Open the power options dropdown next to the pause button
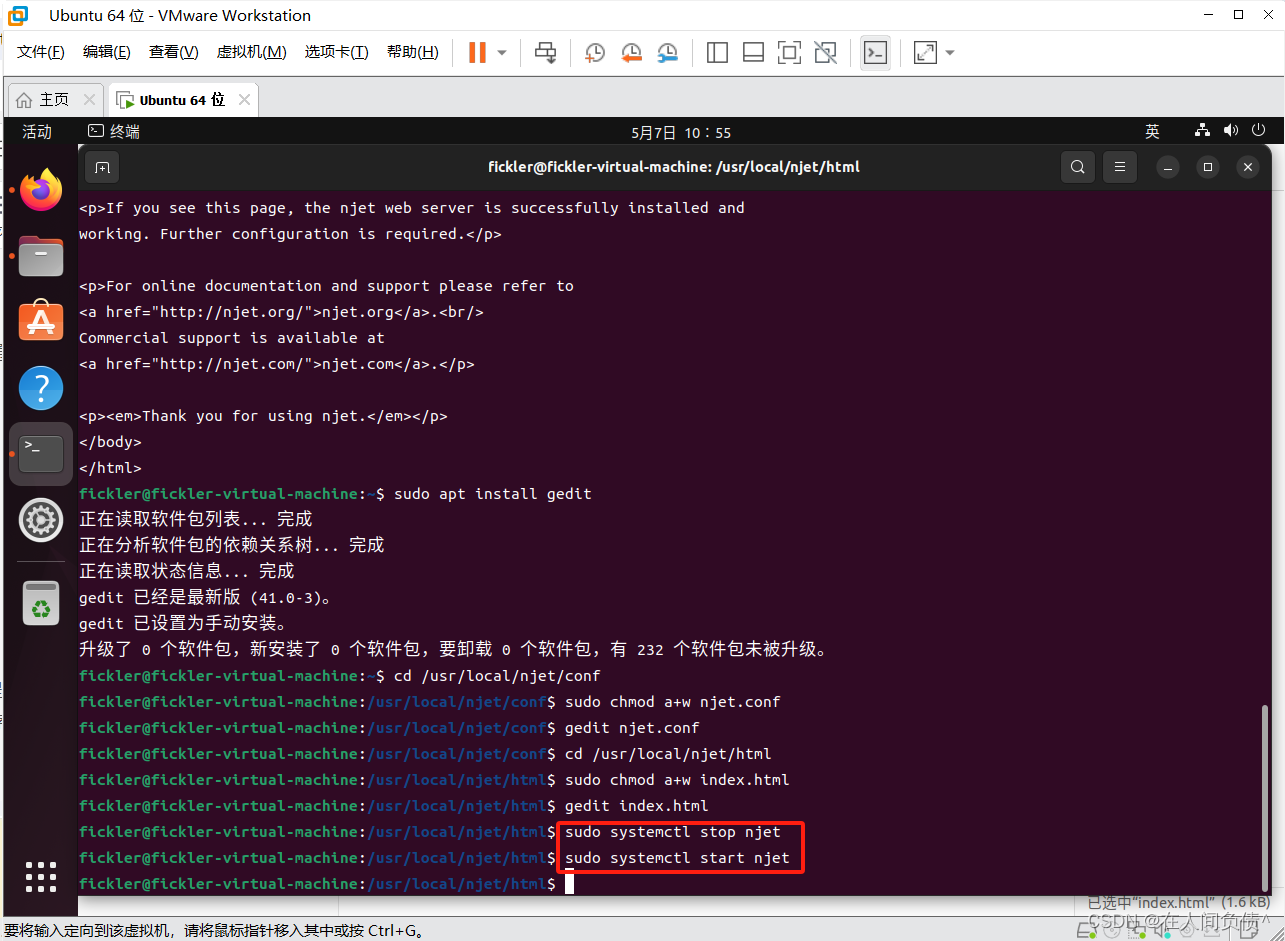The width and height of the screenshot is (1285, 941). pyautogui.click(x=502, y=53)
